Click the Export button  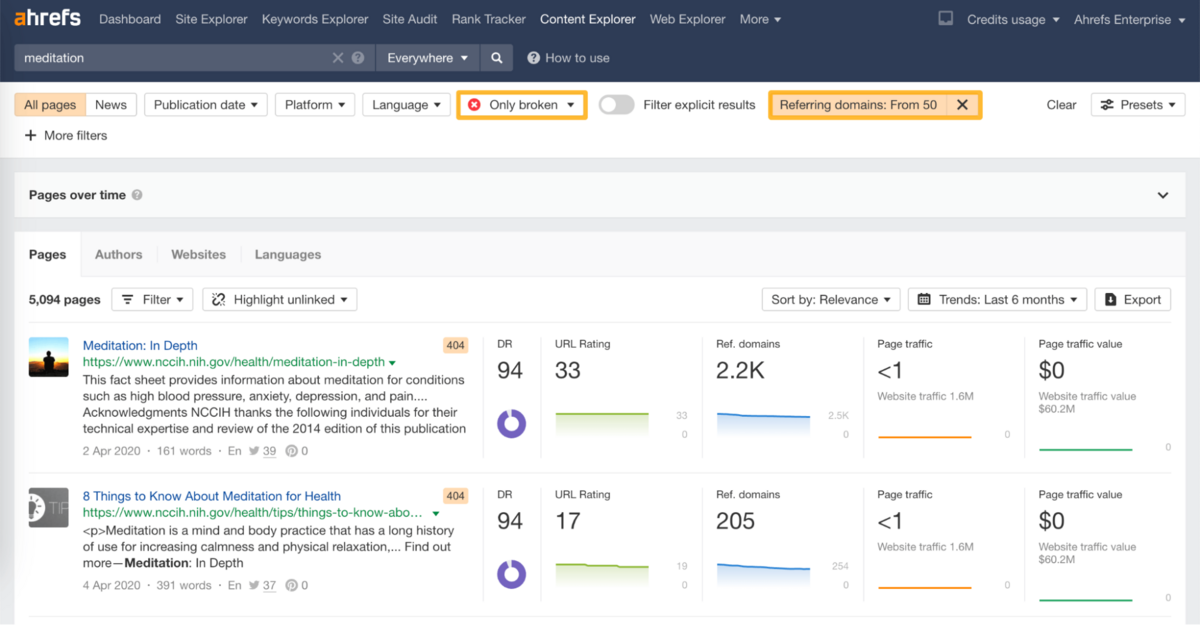pyautogui.click(x=1133, y=299)
